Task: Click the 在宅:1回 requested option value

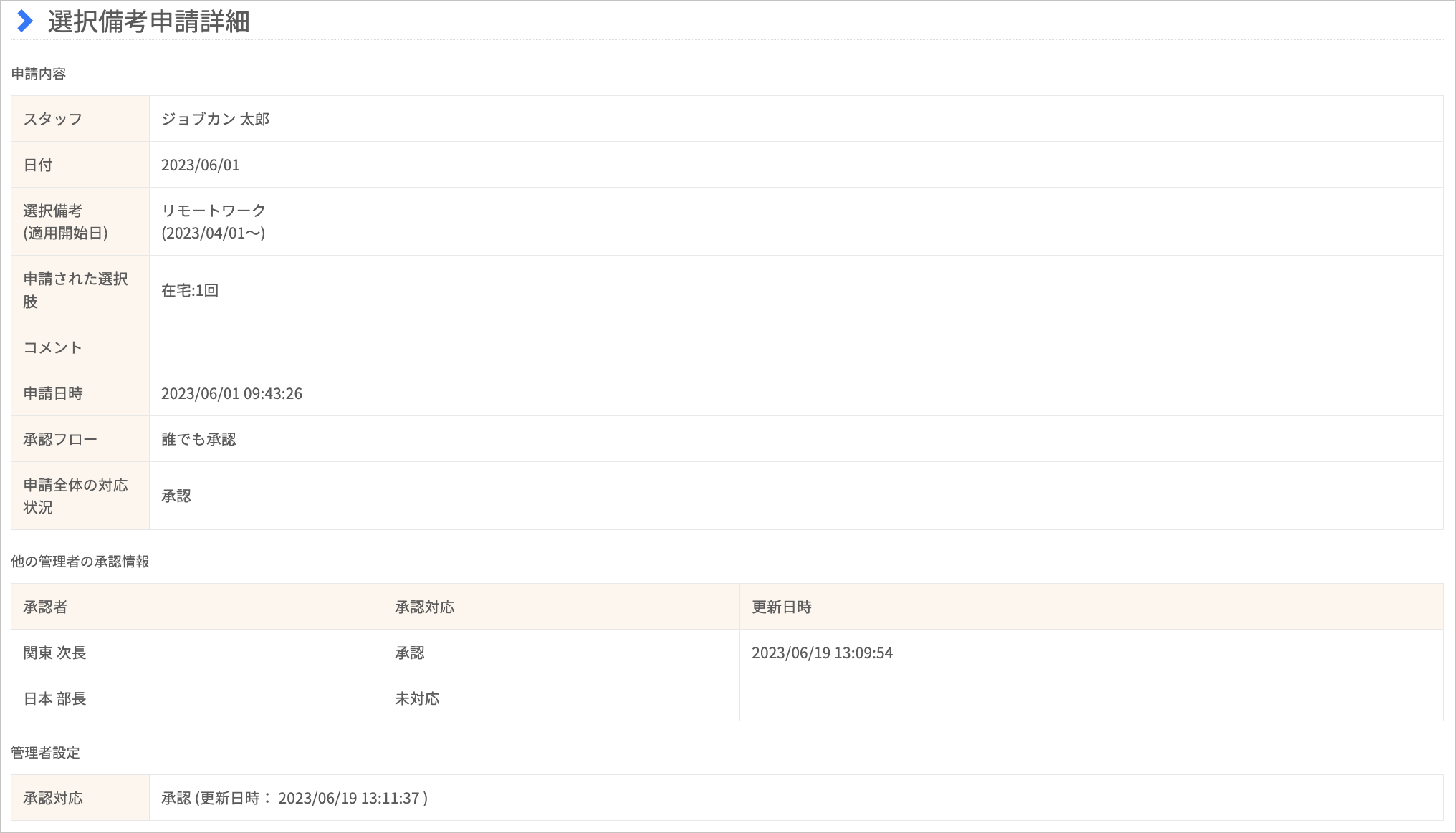Action: (x=190, y=290)
